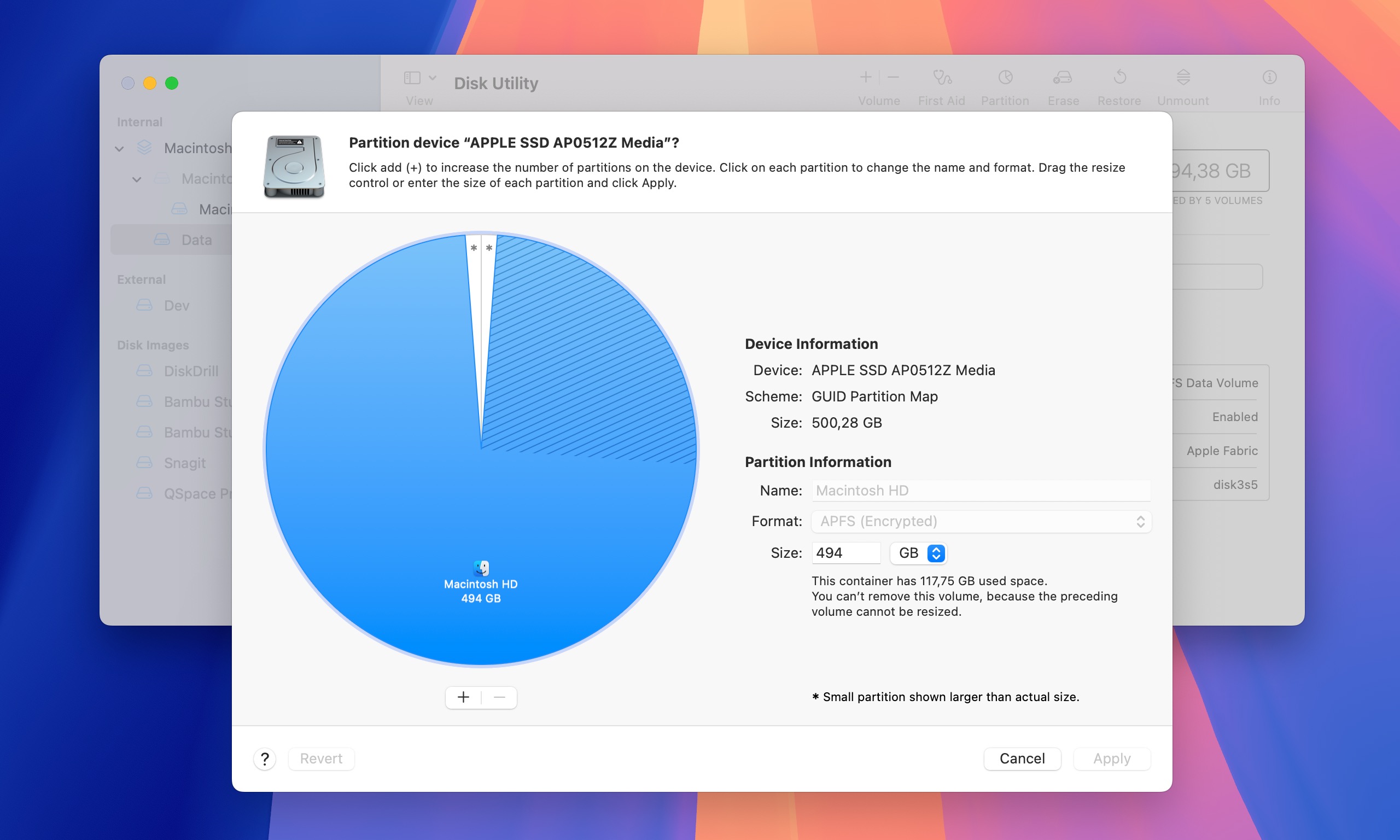Click the View mode icon
The height and width of the screenshot is (840, 1400).
(x=413, y=78)
